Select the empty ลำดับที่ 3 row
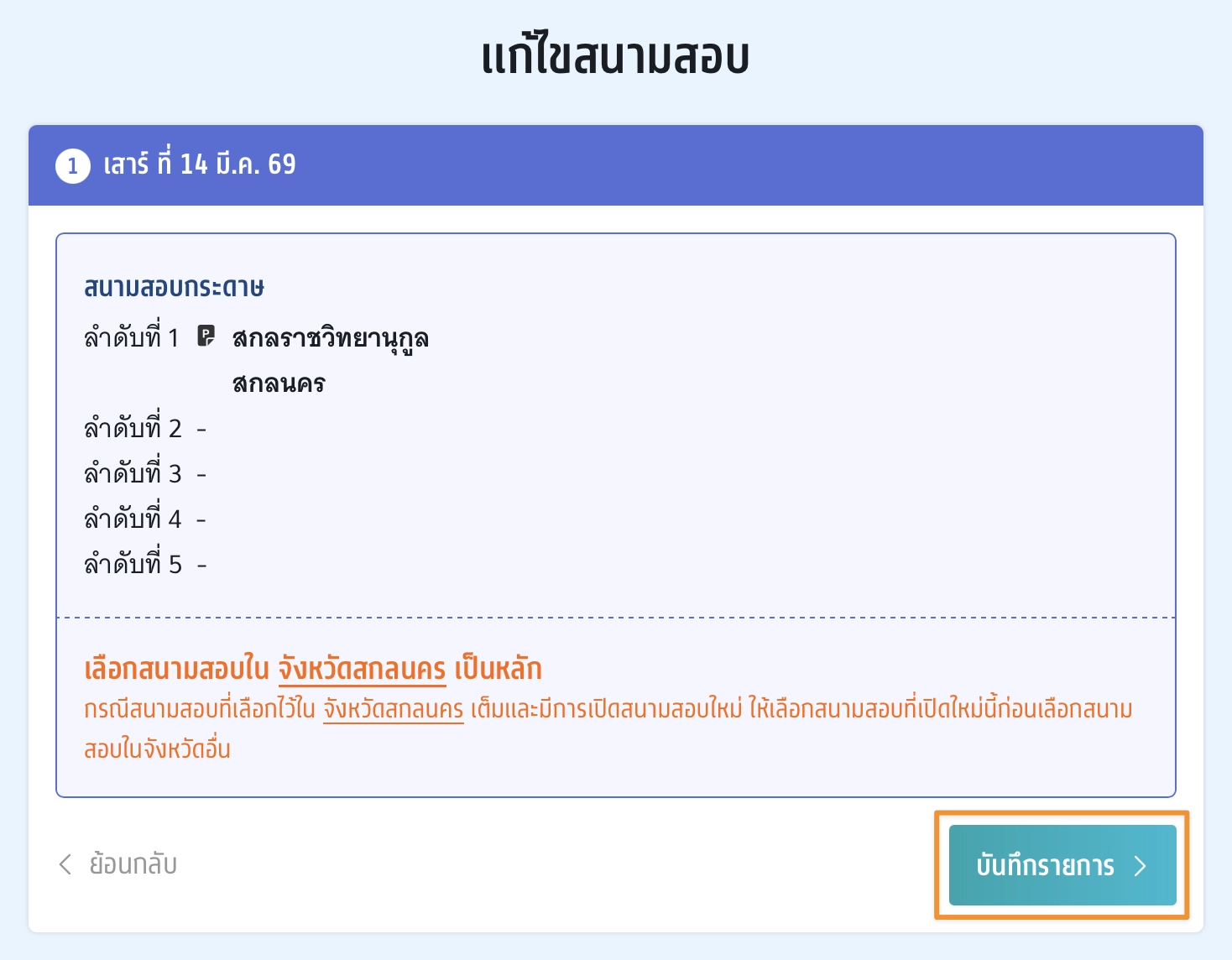 [x=144, y=475]
